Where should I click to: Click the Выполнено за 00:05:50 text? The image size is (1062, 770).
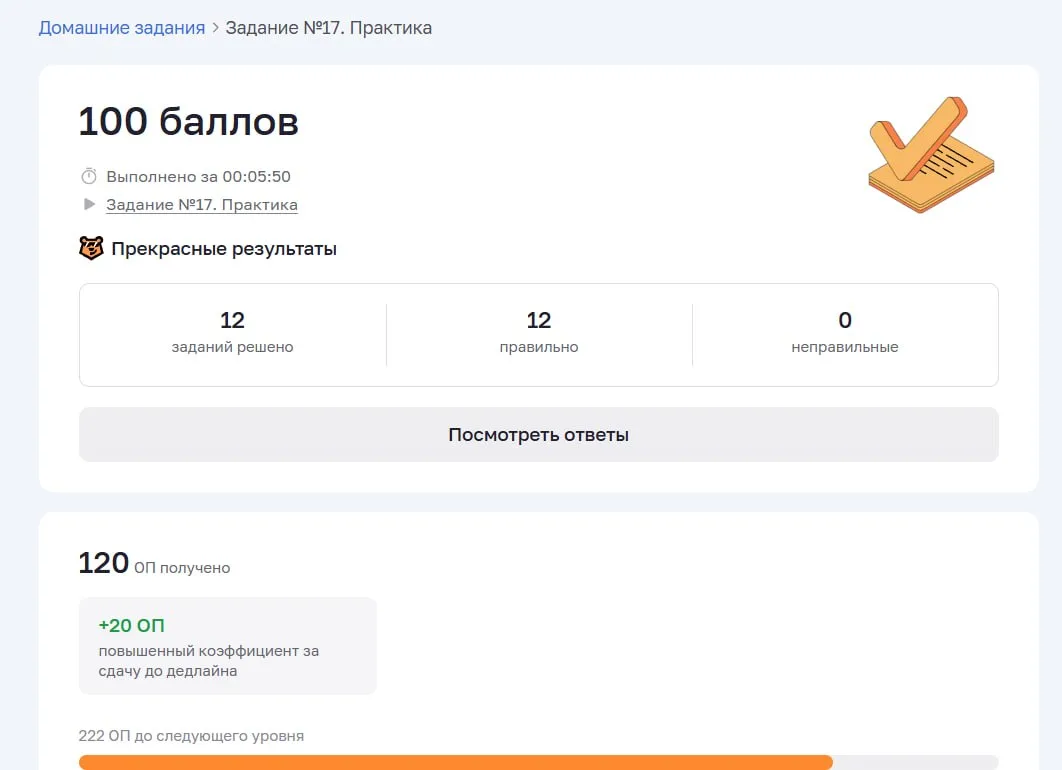[198, 177]
